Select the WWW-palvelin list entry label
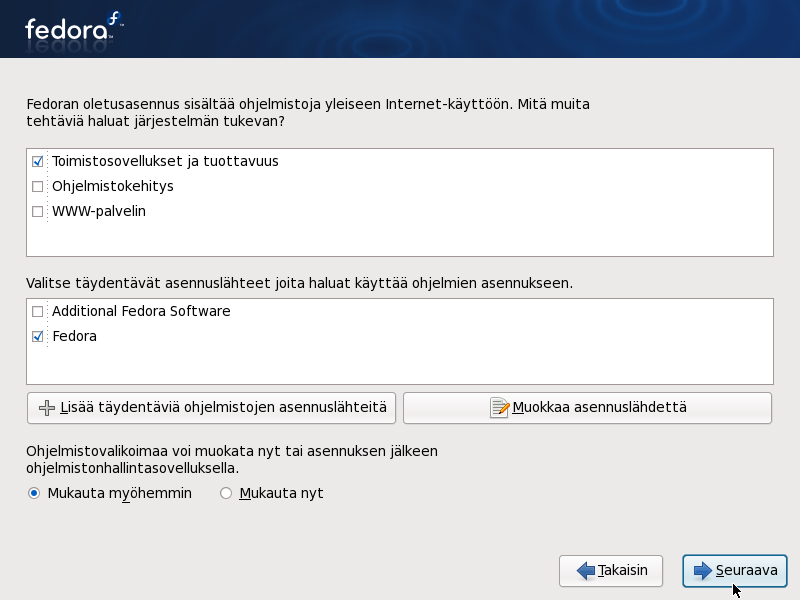The image size is (800, 600). pyautogui.click(x=99, y=211)
